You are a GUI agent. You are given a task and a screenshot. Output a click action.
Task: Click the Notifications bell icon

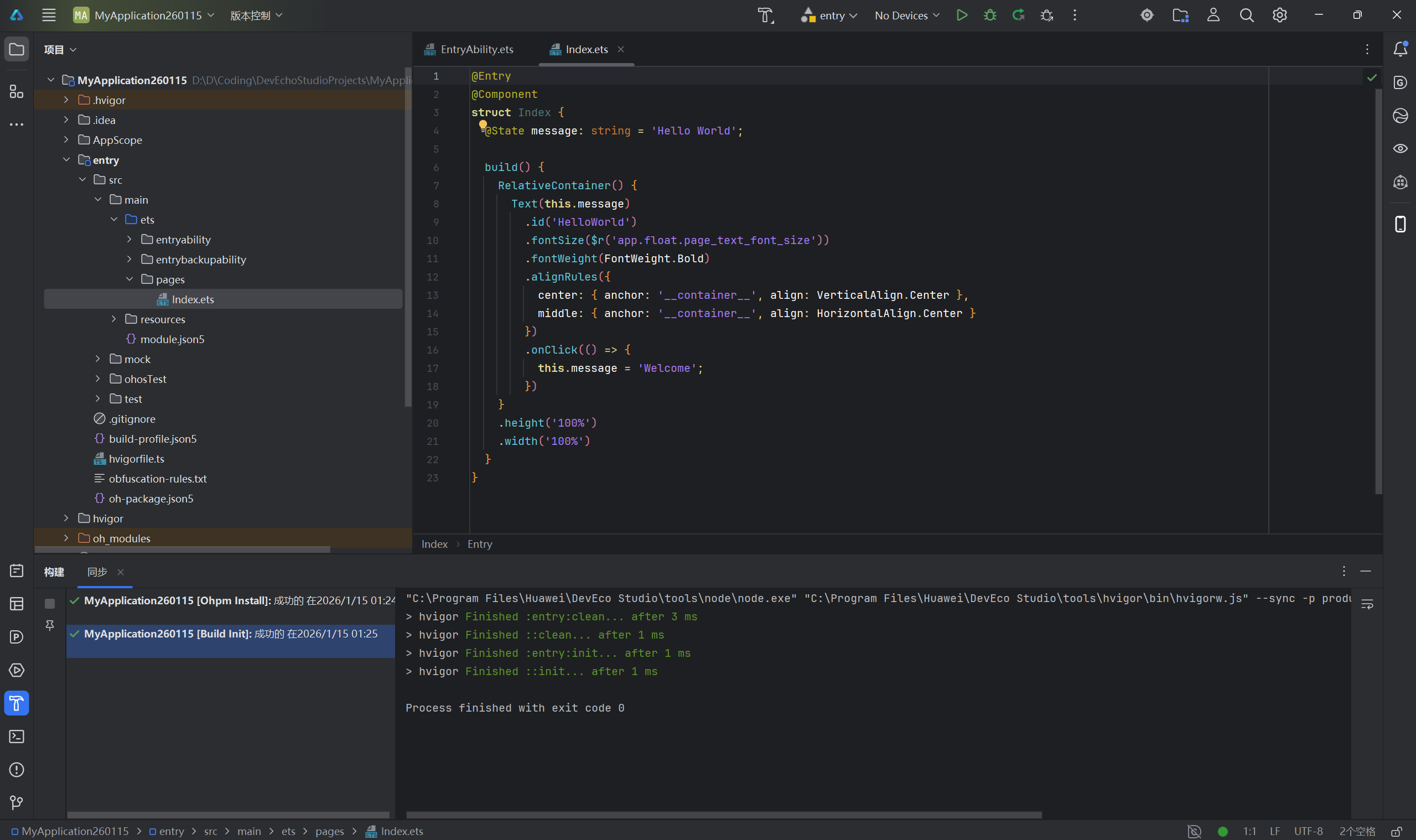coord(1399,49)
